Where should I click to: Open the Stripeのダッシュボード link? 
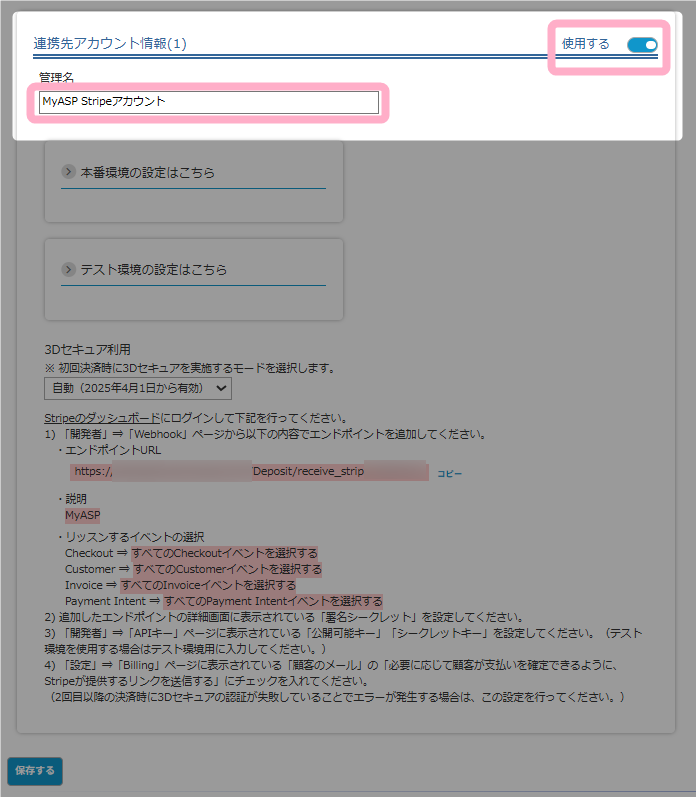[x=101, y=418]
